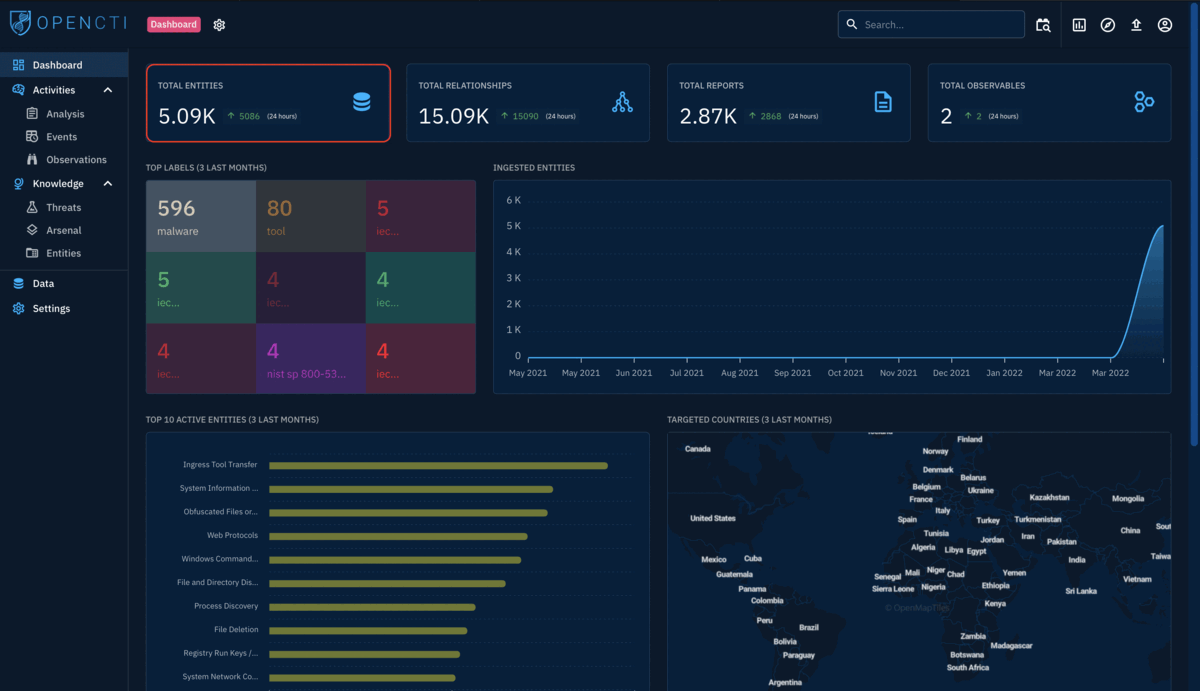1200x691 pixels.
Task: Select the flask icon for Threats
Action: click(33, 207)
